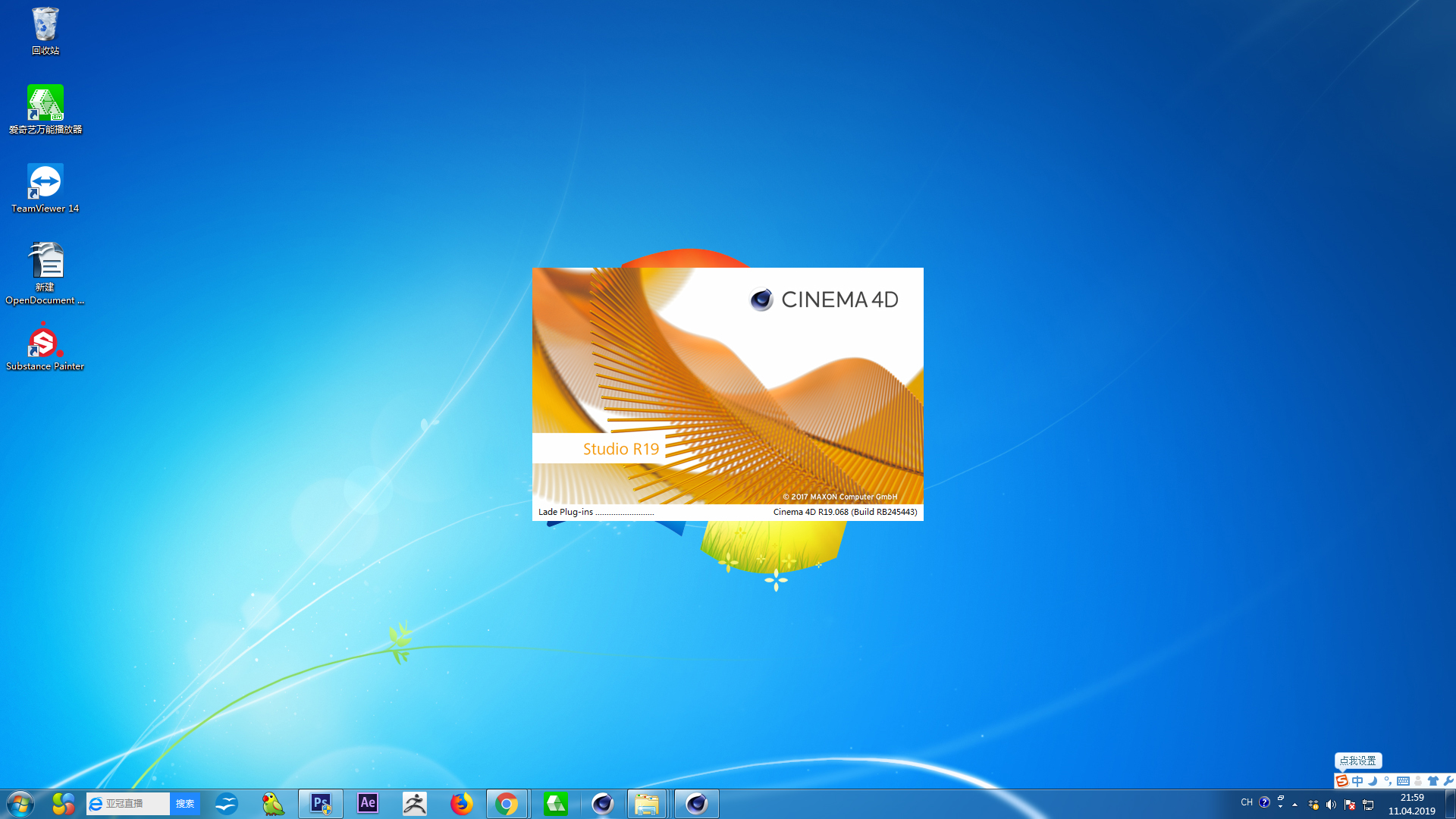
Task: Click the 搜索 search button
Action: 185,804
